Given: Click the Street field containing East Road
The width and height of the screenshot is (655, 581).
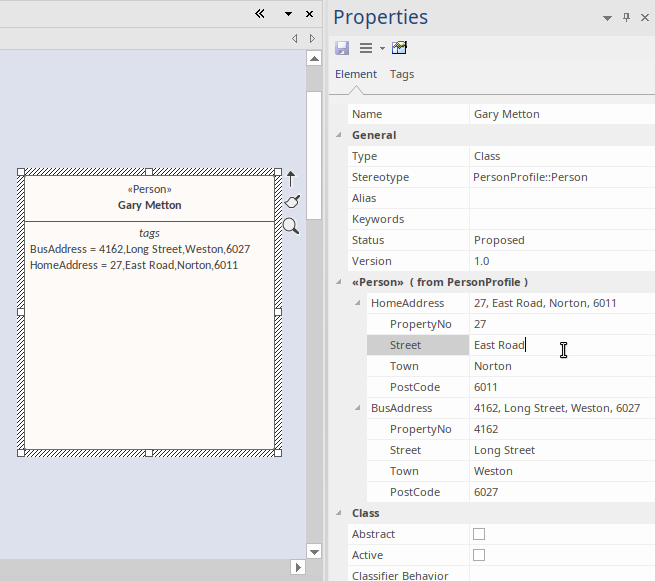Looking at the screenshot, I should tap(562, 345).
